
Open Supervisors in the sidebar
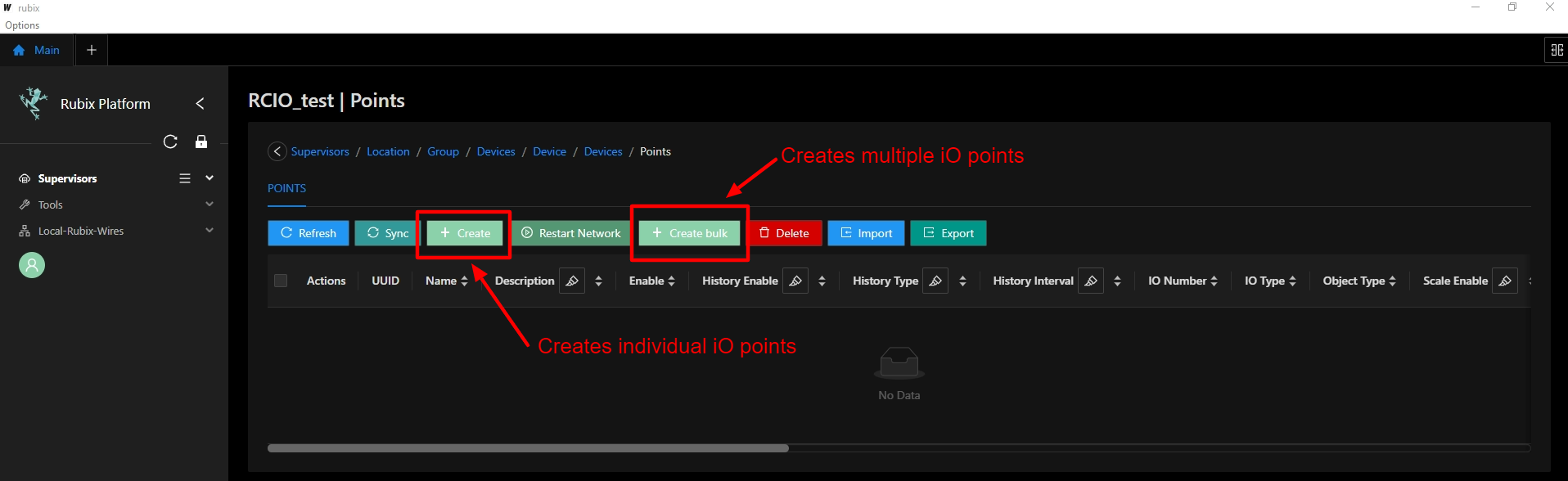point(67,178)
